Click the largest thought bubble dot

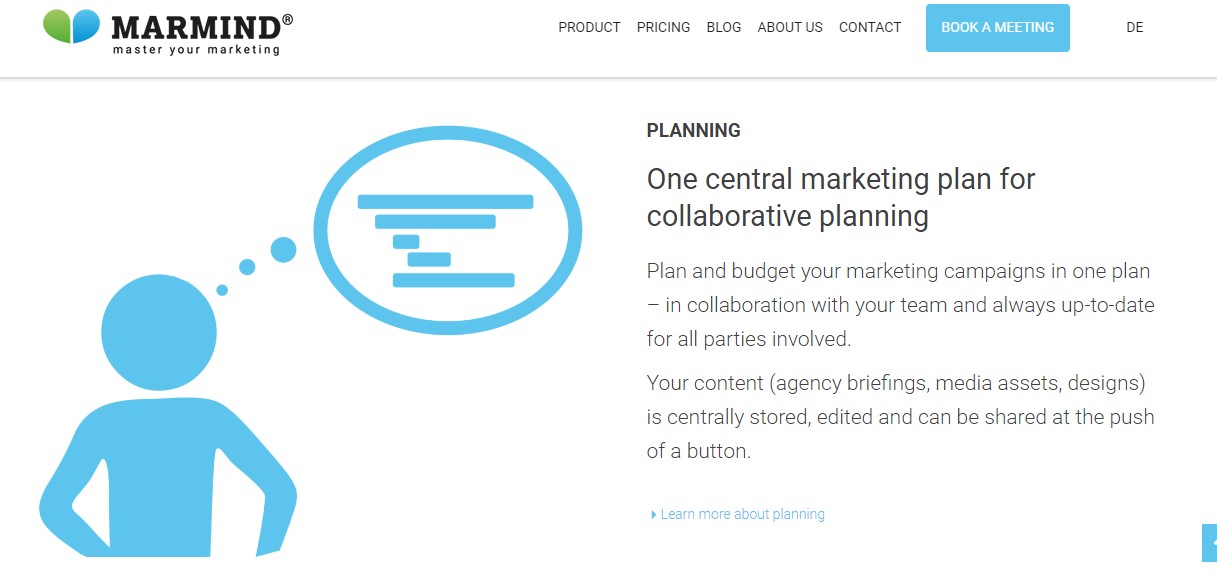tap(284, 250)
